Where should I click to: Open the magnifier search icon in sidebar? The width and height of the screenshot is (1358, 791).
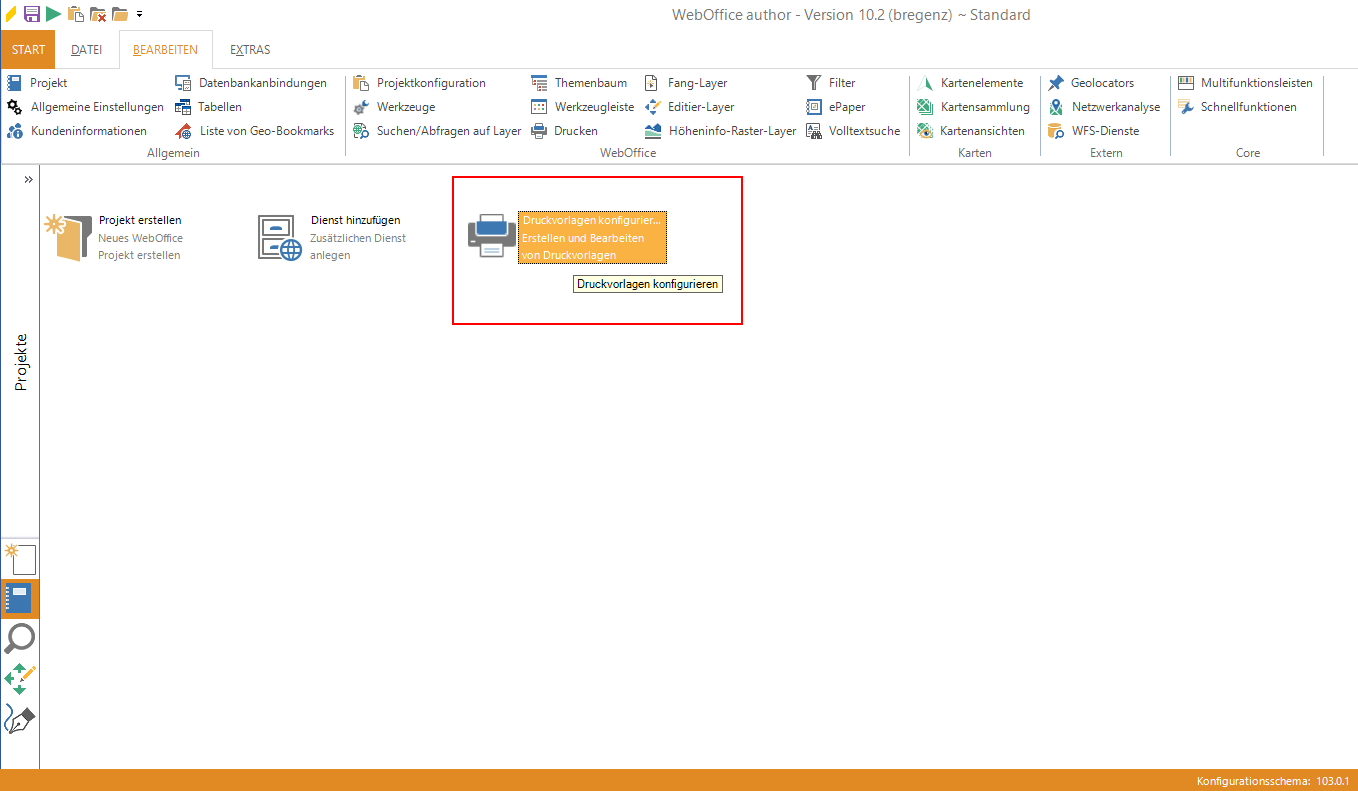click(21, 638)
